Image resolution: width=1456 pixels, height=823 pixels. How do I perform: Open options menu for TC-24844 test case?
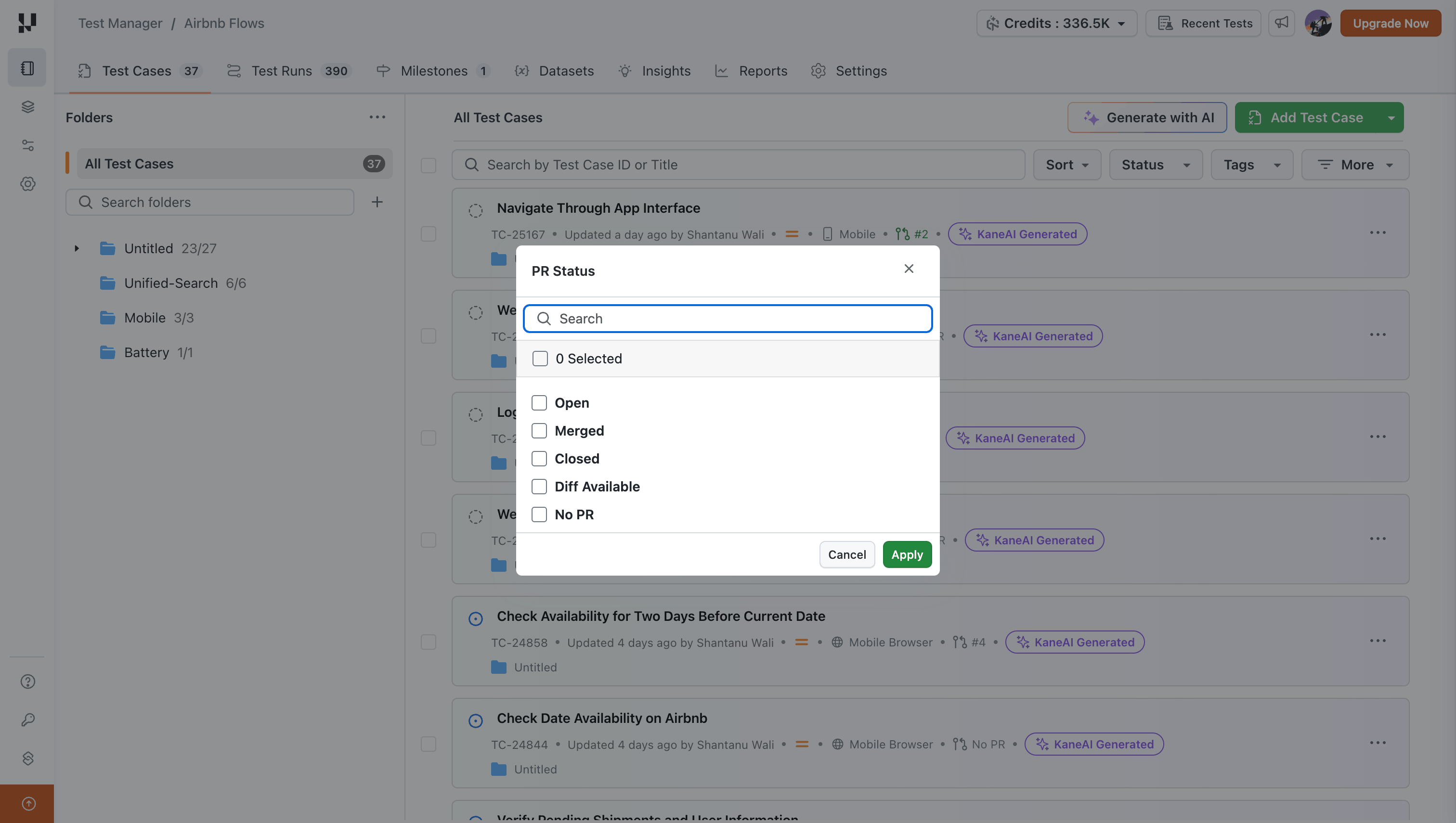click(1378, 743)
